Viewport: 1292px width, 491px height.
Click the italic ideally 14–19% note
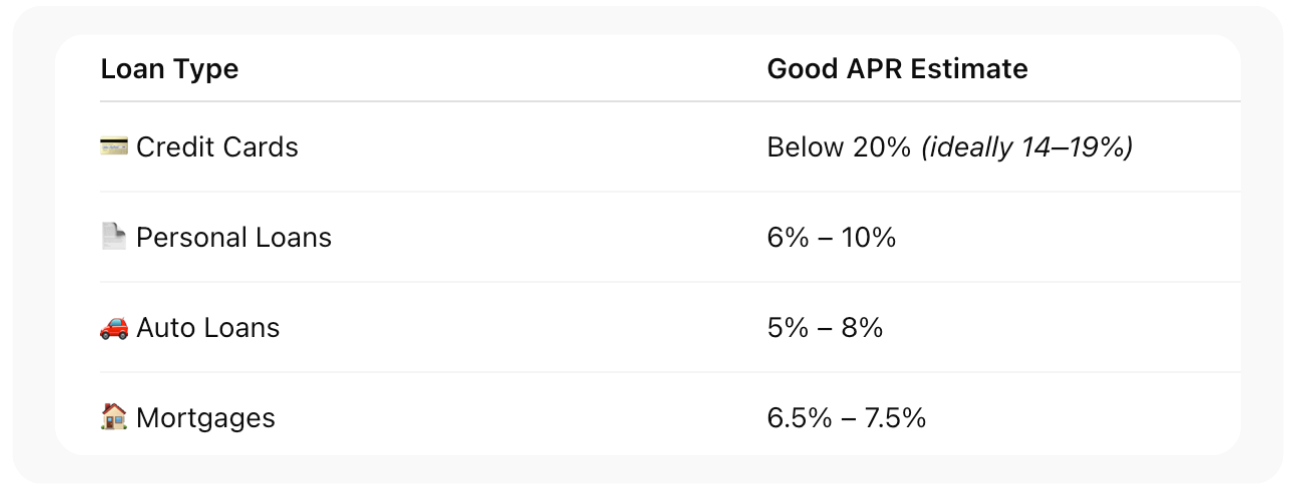1026,148
